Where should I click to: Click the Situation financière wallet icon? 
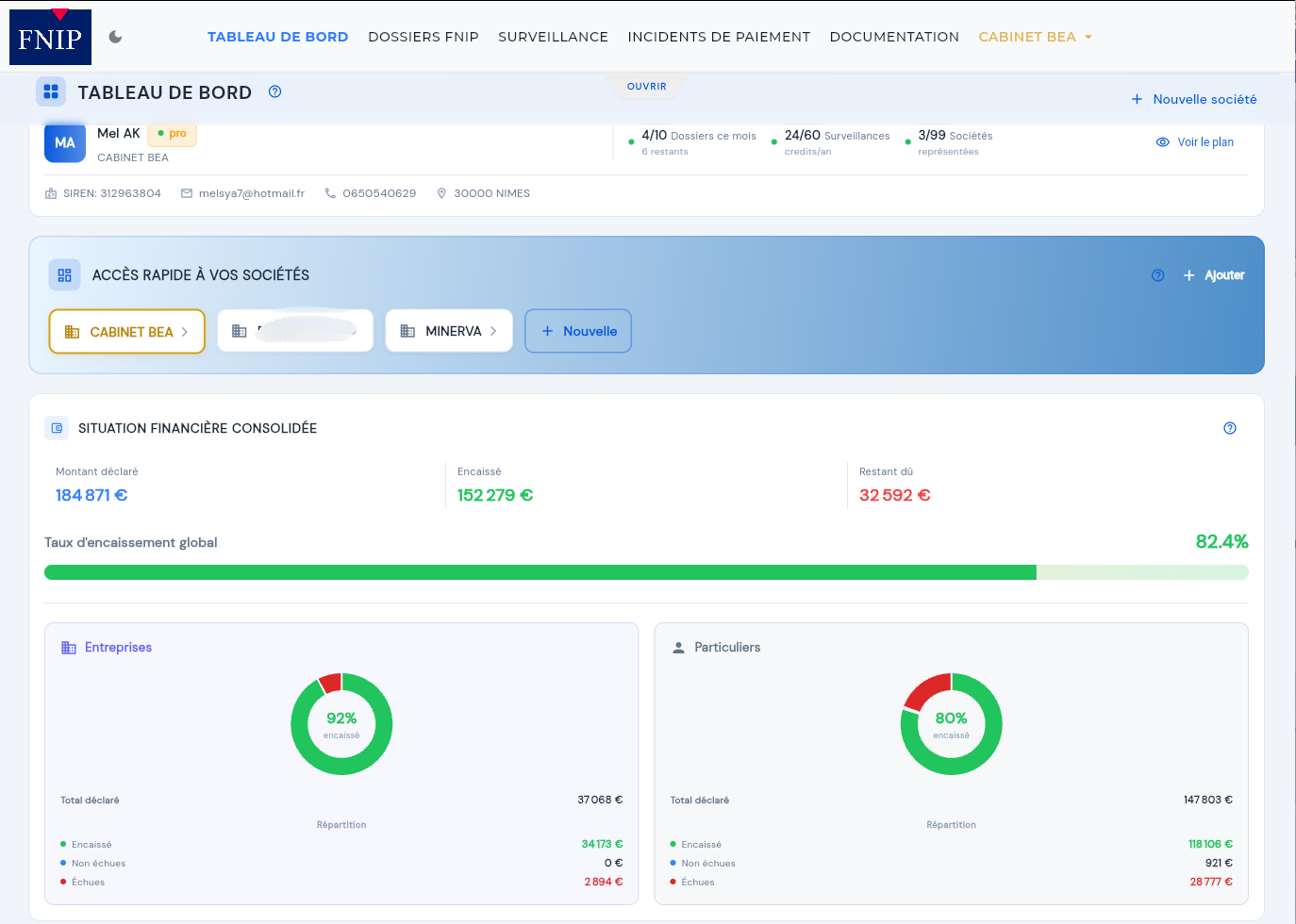[57, 428]
